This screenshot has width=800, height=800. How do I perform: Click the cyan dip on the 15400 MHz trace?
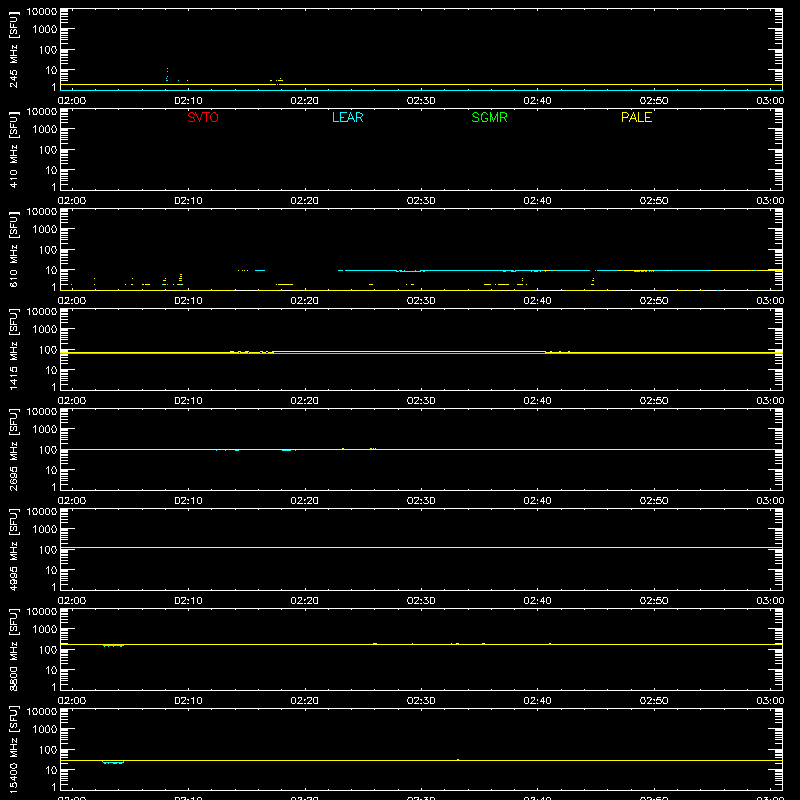click(x=113, y=762)
